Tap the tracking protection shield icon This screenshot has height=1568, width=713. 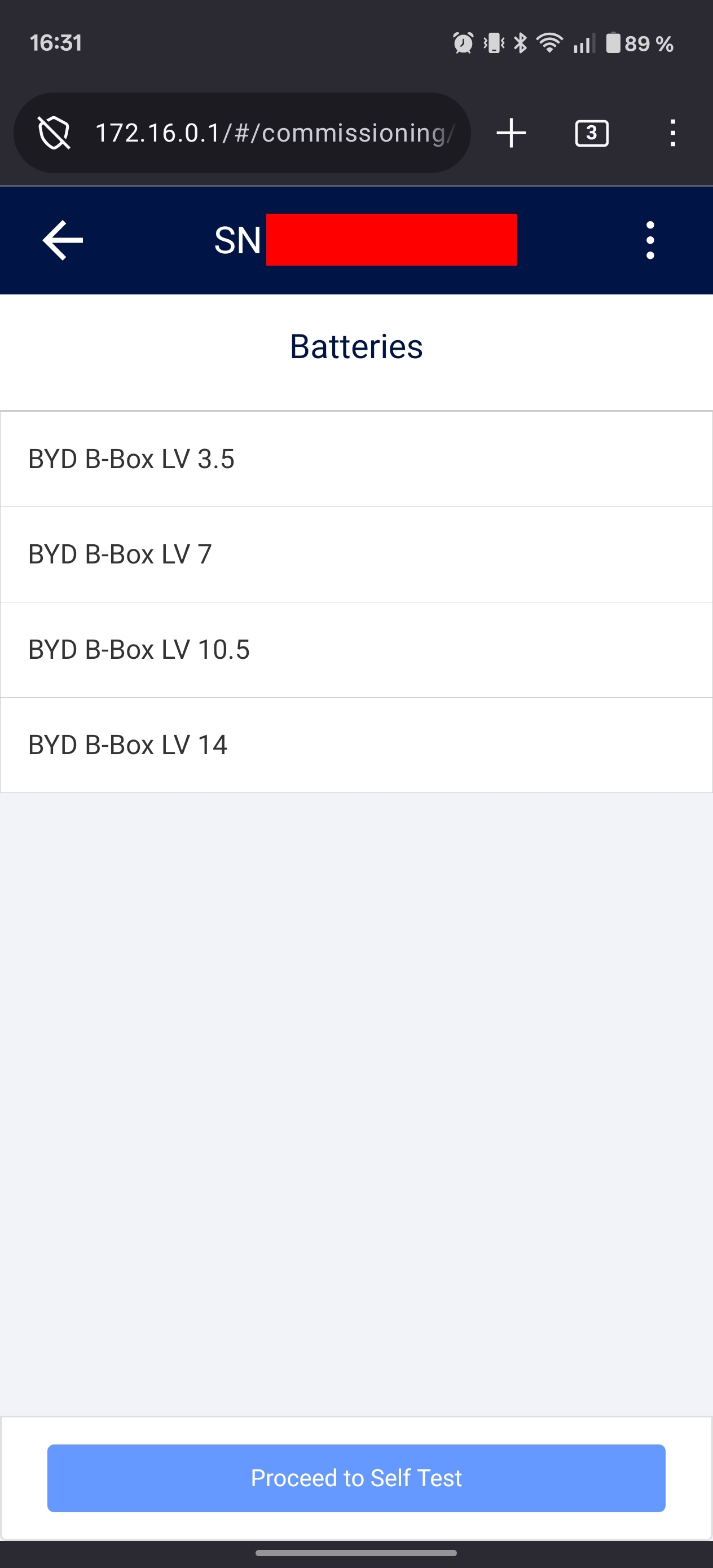pos(54,133)
